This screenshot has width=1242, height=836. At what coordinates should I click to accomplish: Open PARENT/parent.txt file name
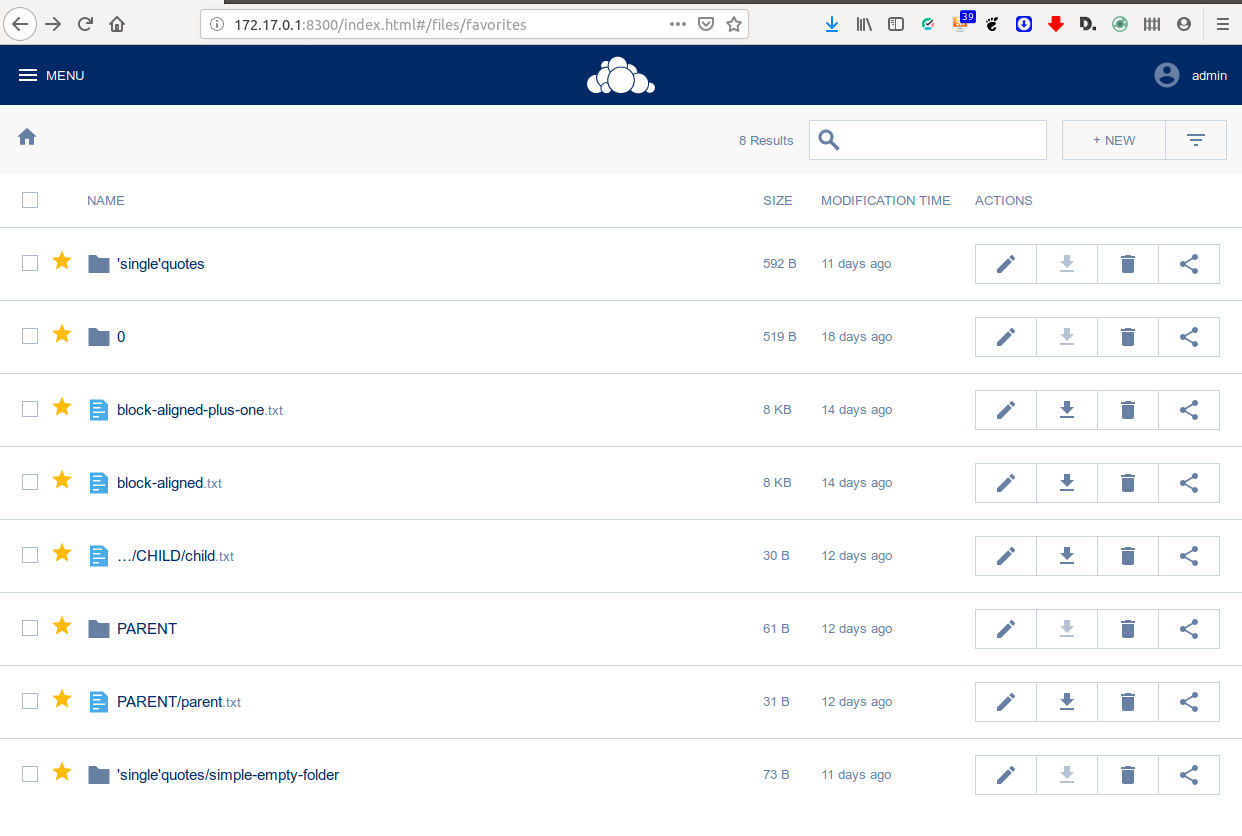coord(179,702)
